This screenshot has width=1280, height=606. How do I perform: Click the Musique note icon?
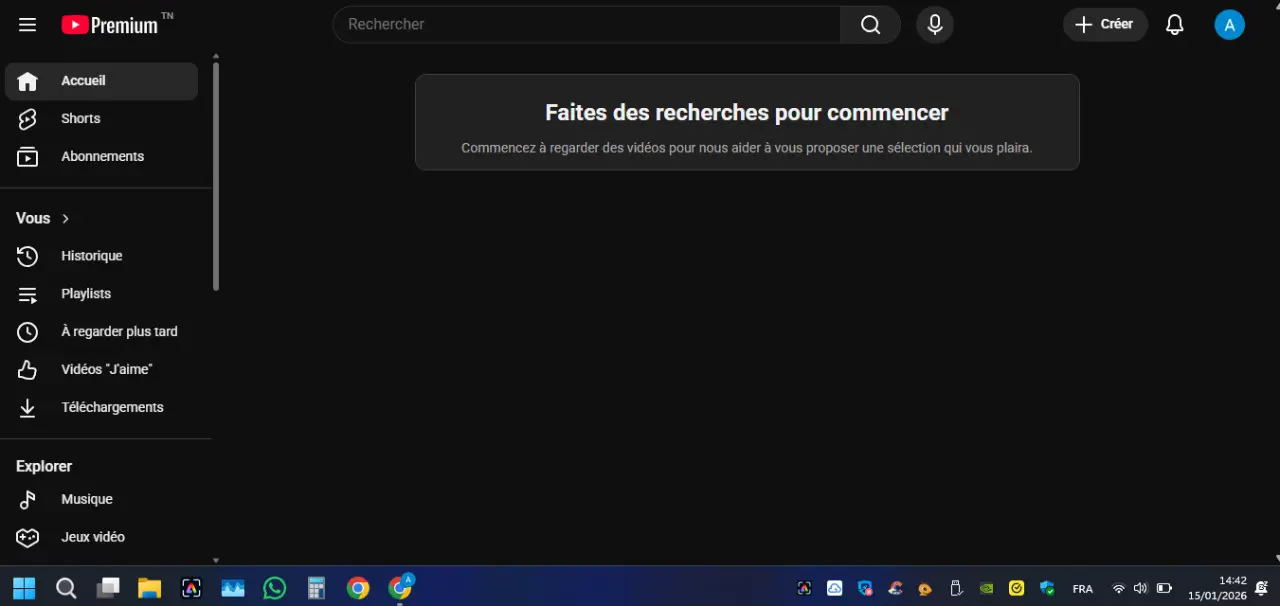pyautogui.click(x=27, y=500)
